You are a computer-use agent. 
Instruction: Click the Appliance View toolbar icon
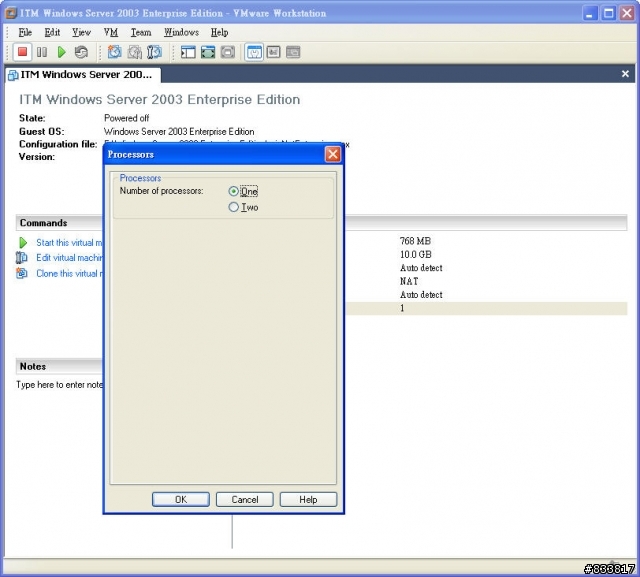click(273, 52)
